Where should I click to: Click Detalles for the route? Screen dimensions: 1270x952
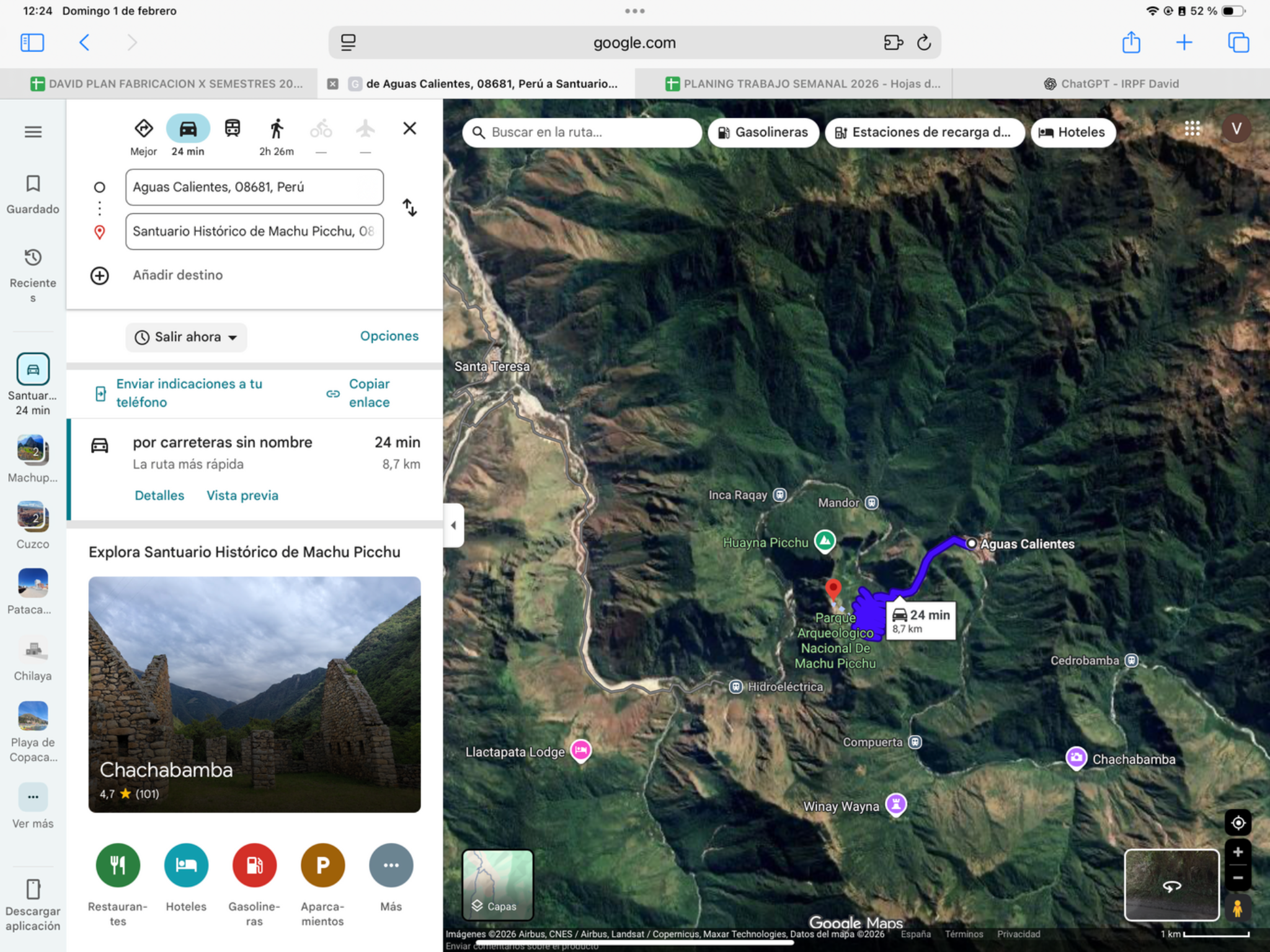[x=159, y=495]
